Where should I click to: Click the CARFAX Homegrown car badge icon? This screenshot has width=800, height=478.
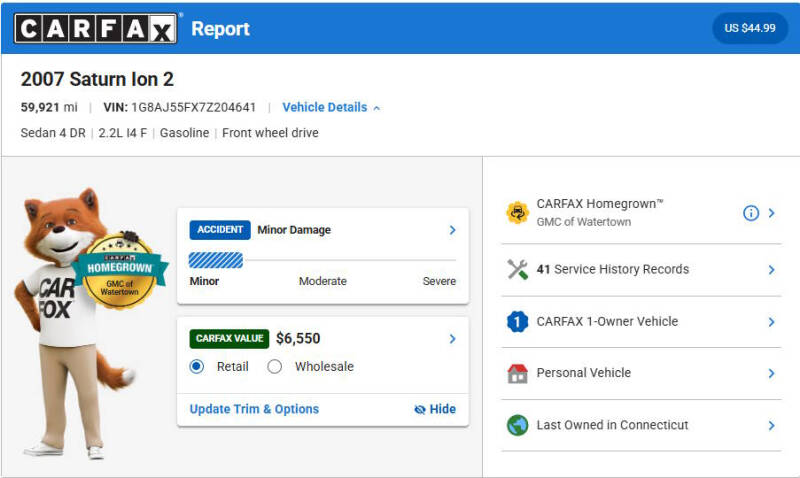(517, 212)
